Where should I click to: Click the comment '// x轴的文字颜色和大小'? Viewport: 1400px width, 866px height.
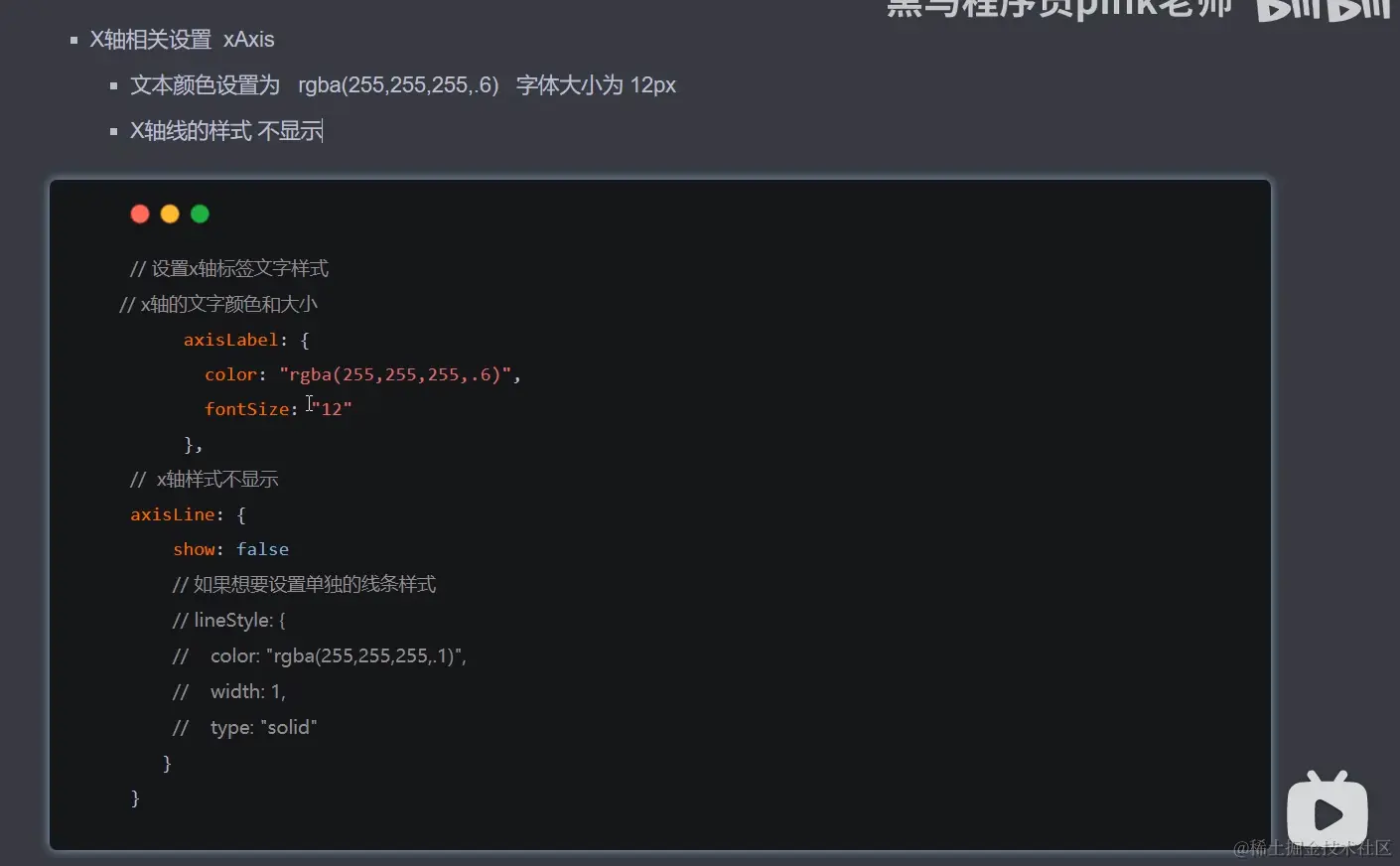(218, 304)
